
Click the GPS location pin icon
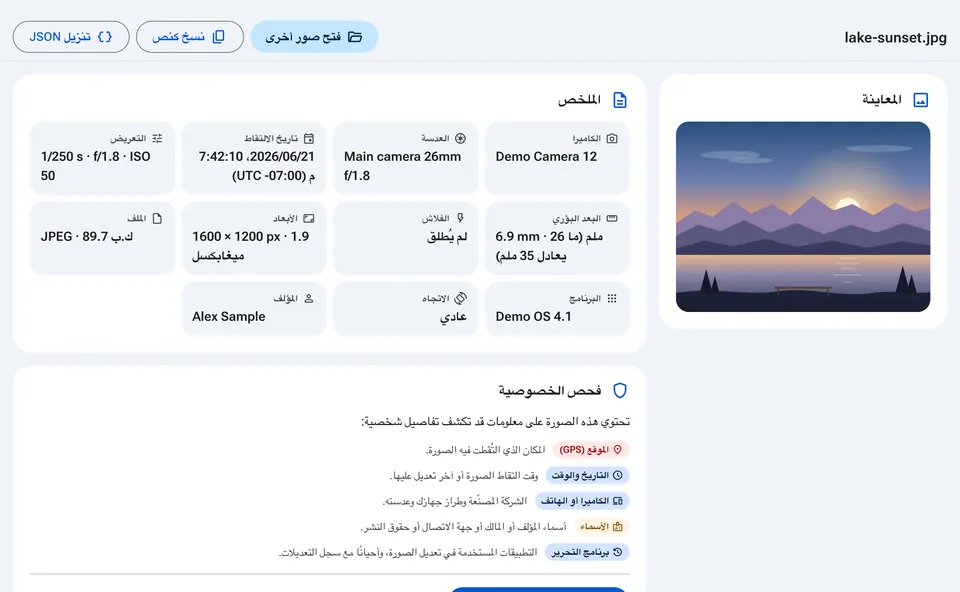(x=618, y=450)
